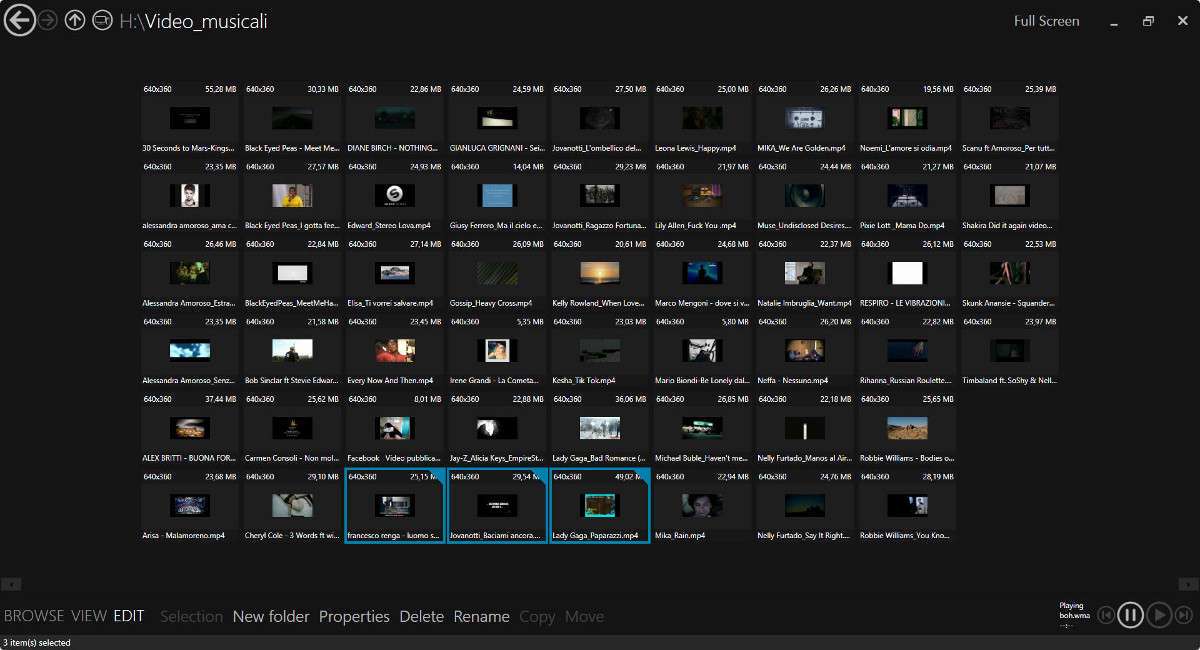Select Mika_Rain.mp4 thumbnail
Screen dimensions: 1200x650
703,506
